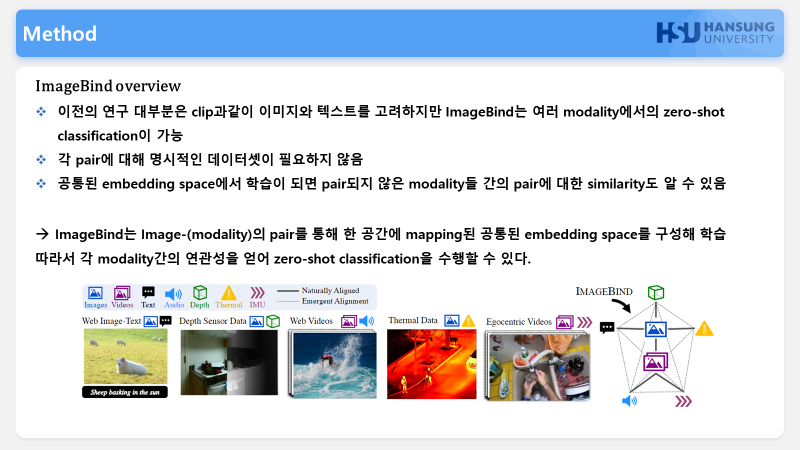Open the red thermal street image
The width and height of the screenshot is (800, 450).
[x=432, y=364]
